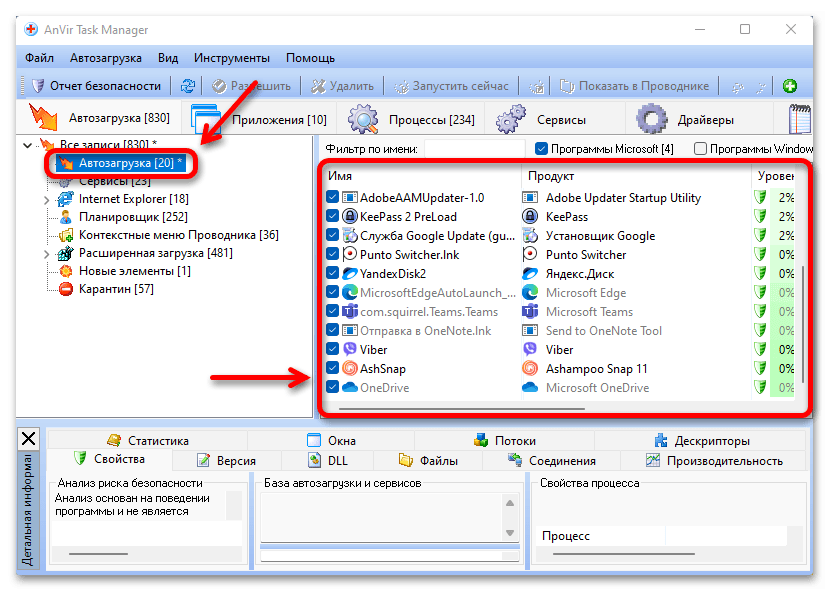Image resolution: width=829 pixels, height=591 pixels.
Task: Click the KeePass lock icon in Имя column
Action: point(350,216)
